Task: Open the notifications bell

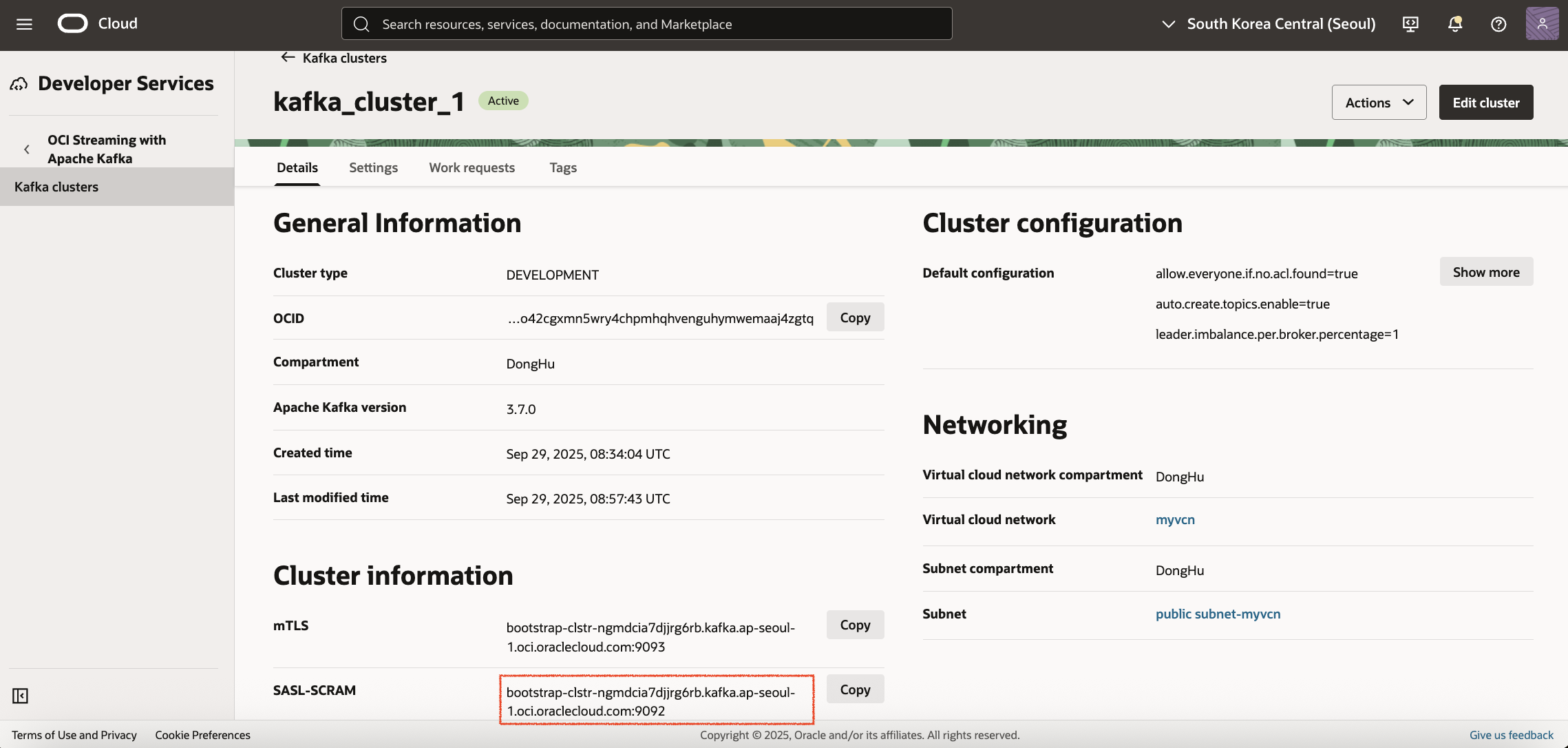Action: pyautogui.click(x=1454, y=24)
